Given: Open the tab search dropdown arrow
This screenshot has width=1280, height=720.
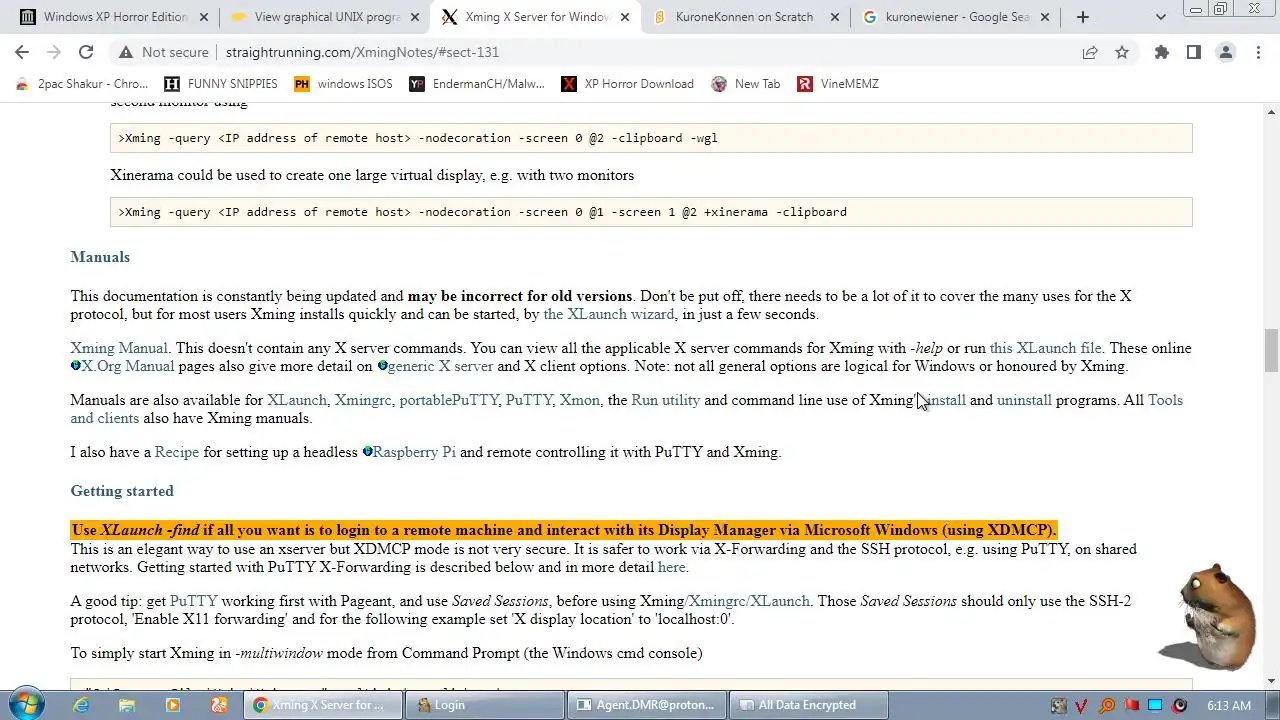Looking at the screenshot, I should [1161, 17].
